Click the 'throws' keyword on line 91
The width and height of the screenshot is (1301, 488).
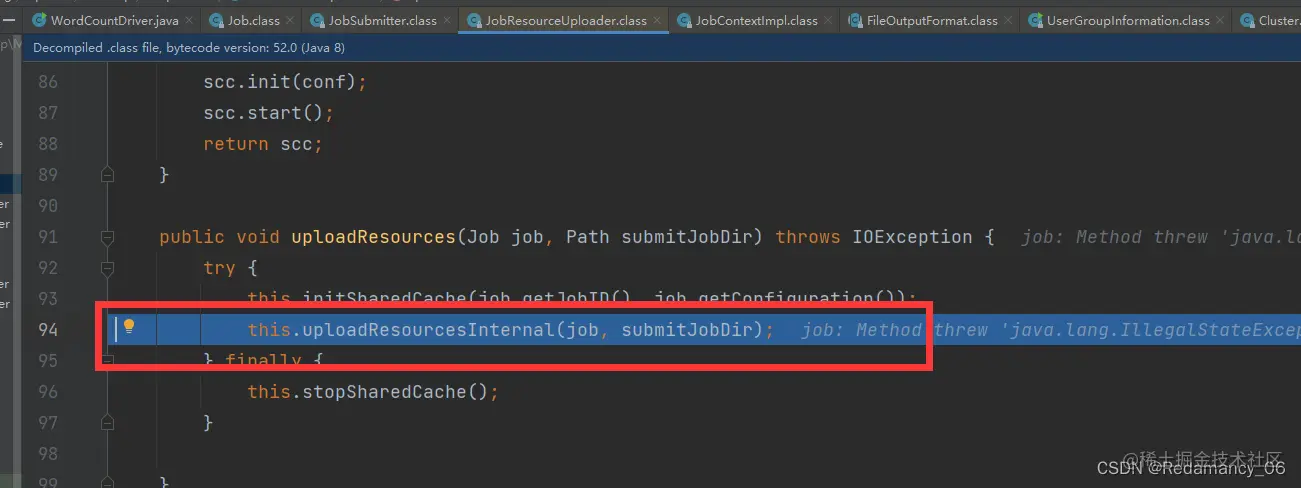click(808, 237)
